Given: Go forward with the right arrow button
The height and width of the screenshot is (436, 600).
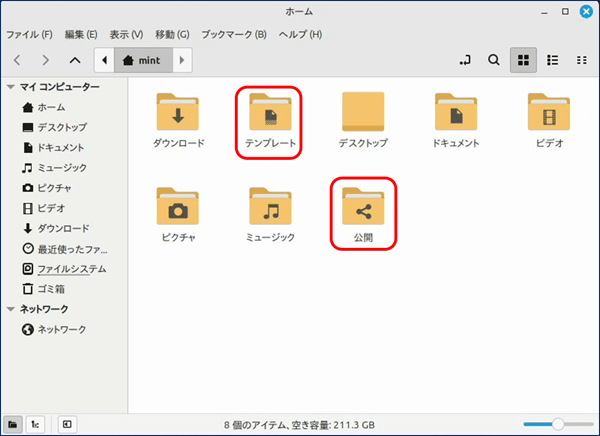Looking at the screenshot, I should (x=46, y=60).
